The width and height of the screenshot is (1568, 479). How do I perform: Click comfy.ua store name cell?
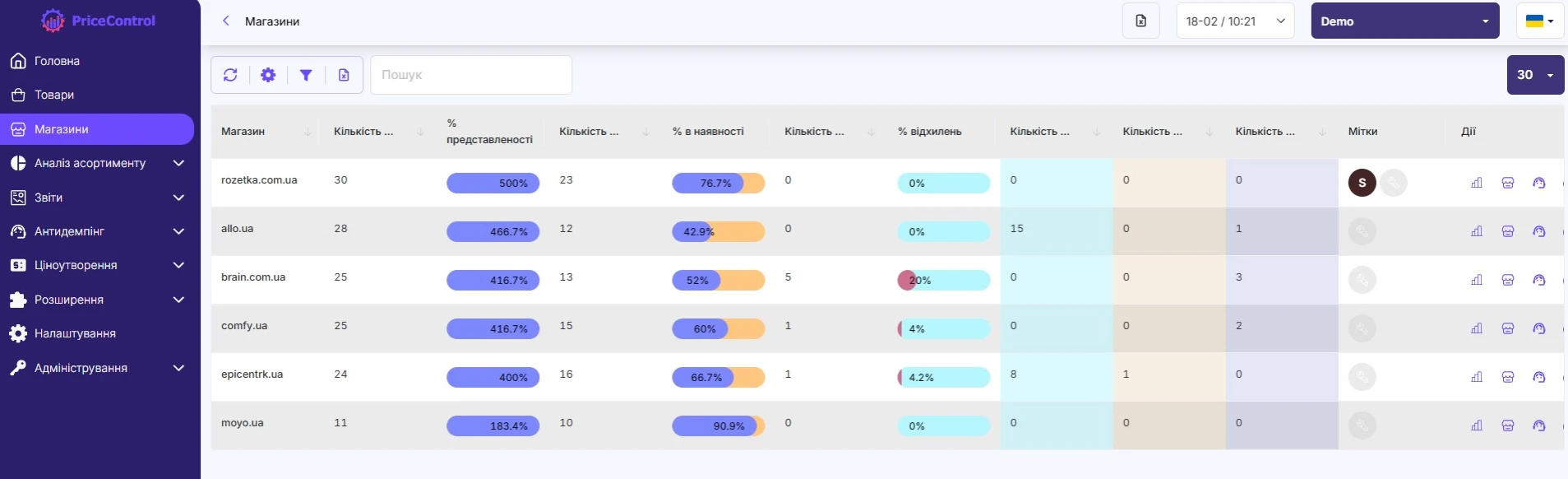click(244, 325)
